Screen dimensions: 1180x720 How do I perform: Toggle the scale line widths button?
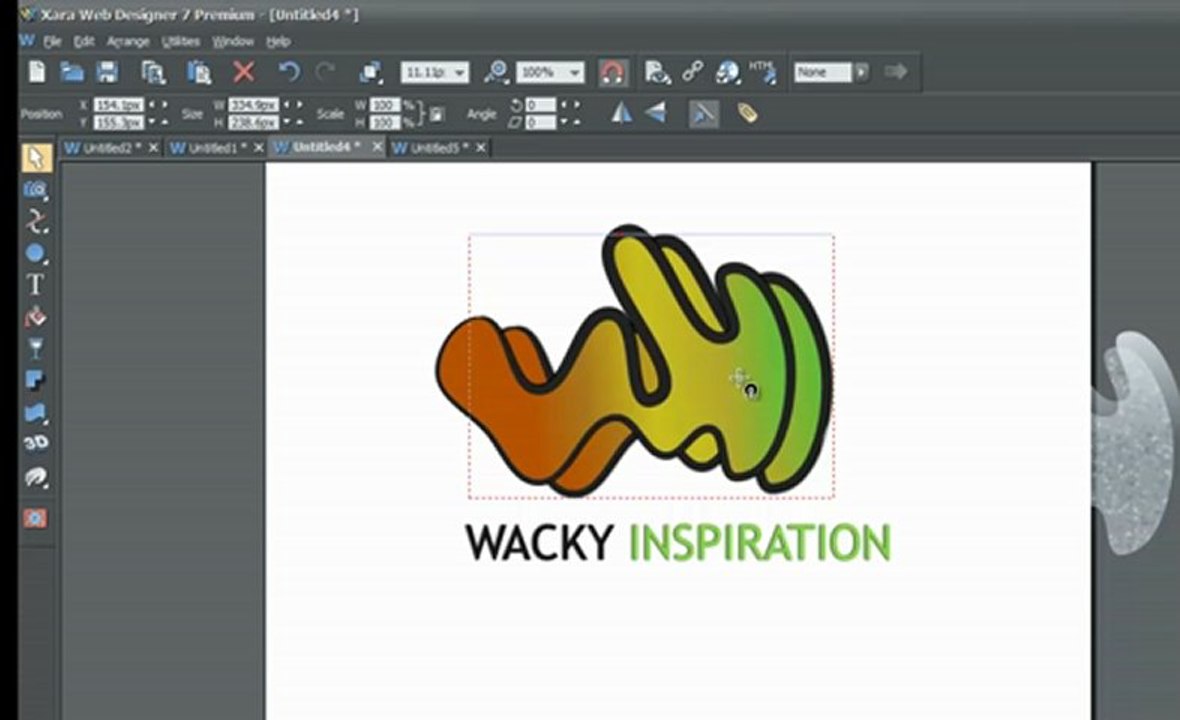tap(704, 114)
